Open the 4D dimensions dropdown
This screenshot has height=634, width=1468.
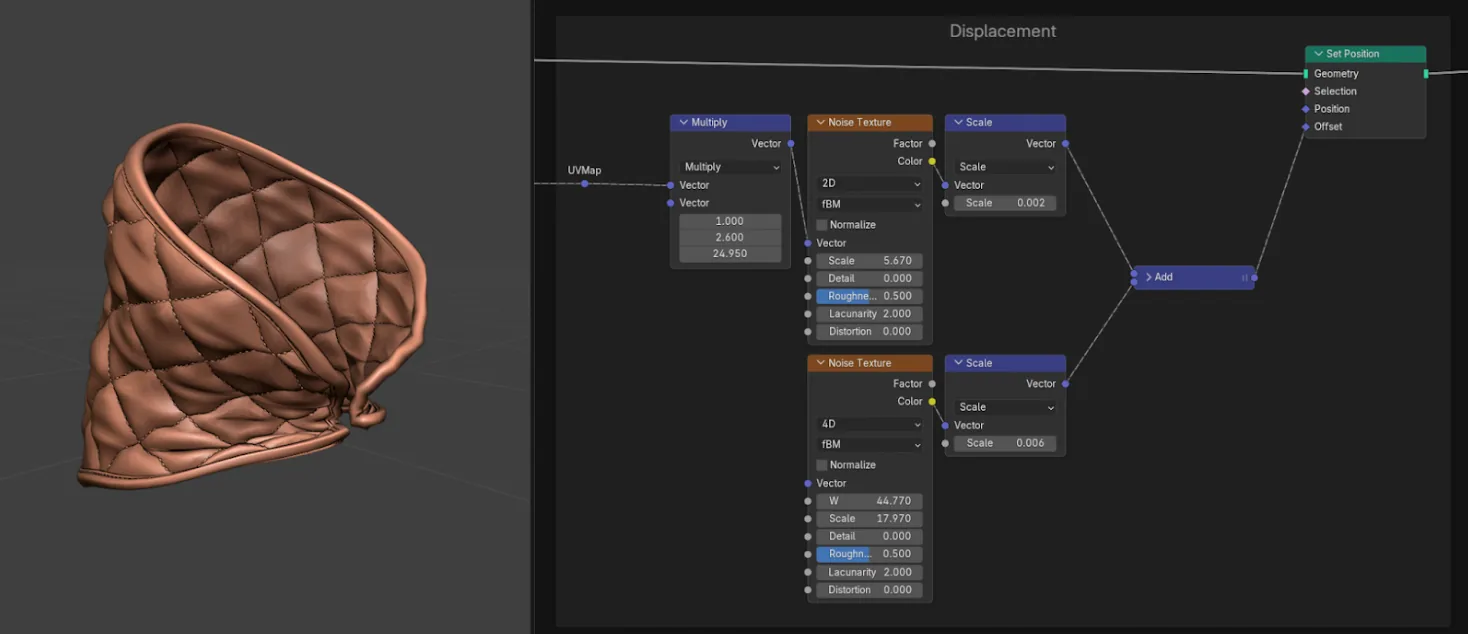pos(870,424)
